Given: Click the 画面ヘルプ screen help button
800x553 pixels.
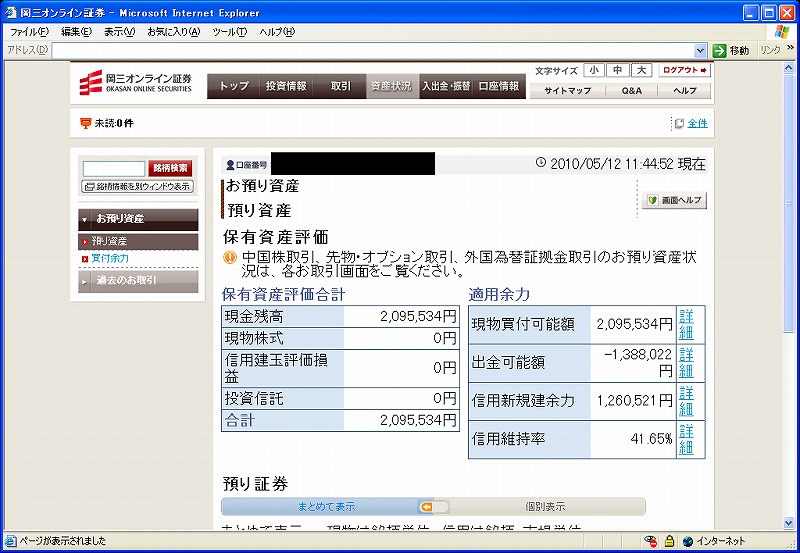Looking at the screenshot, I should (x=675, y=200).
